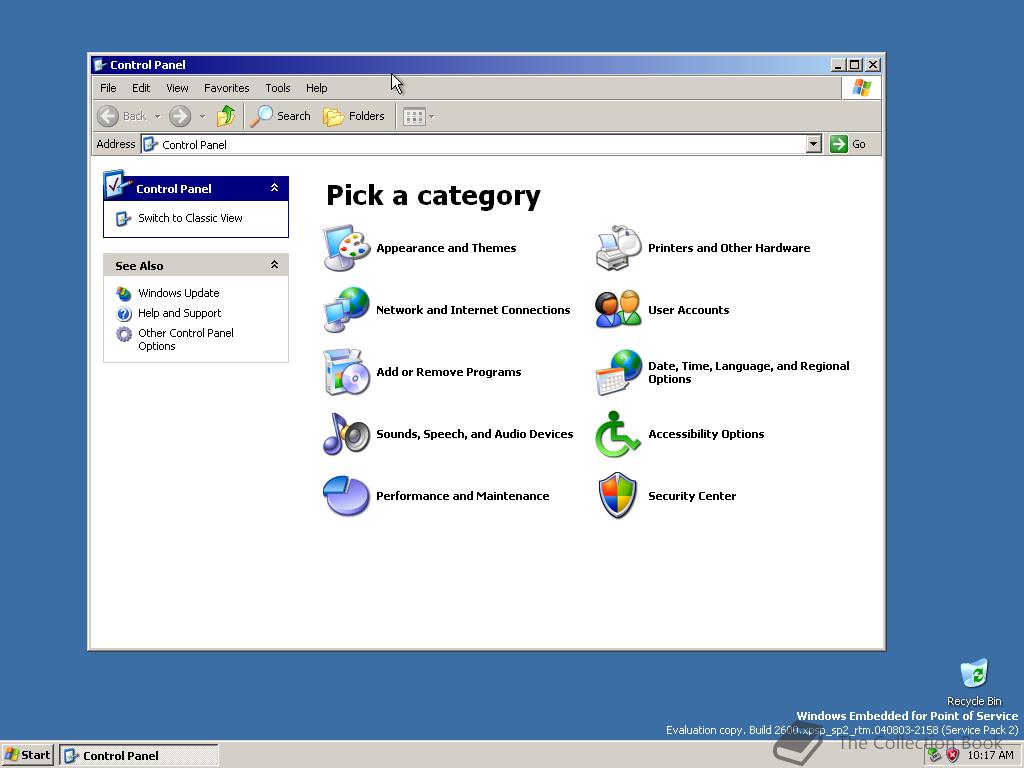
Task: Click the Views toolbar icon
Action: [x=414, y=116]
